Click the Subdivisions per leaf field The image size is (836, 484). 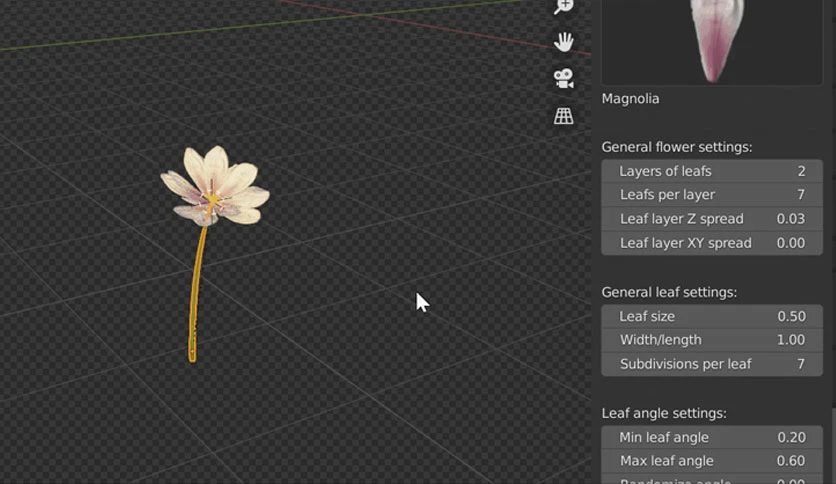point(712,364)
